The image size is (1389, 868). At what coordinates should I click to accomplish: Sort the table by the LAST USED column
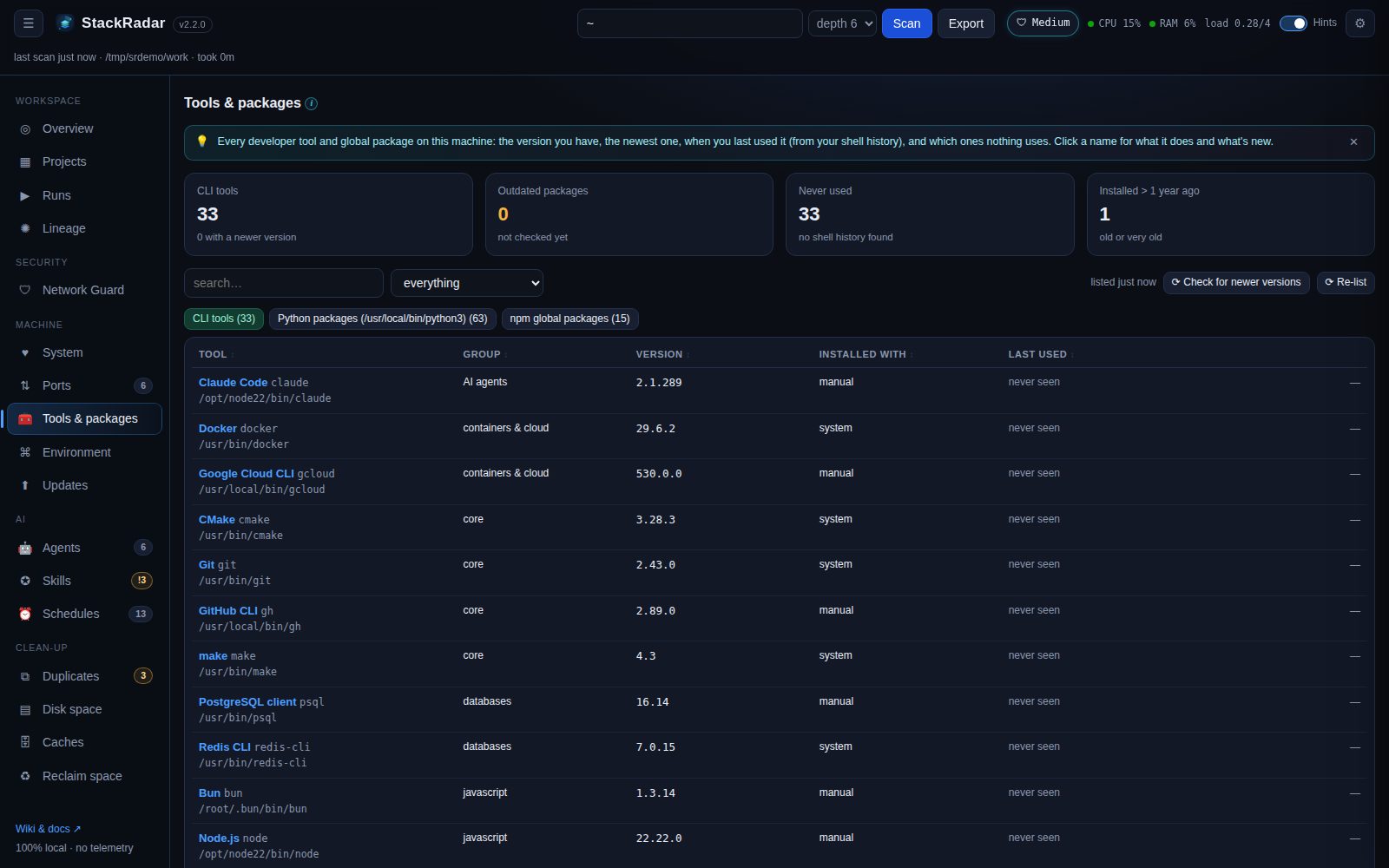[1041, 354]
